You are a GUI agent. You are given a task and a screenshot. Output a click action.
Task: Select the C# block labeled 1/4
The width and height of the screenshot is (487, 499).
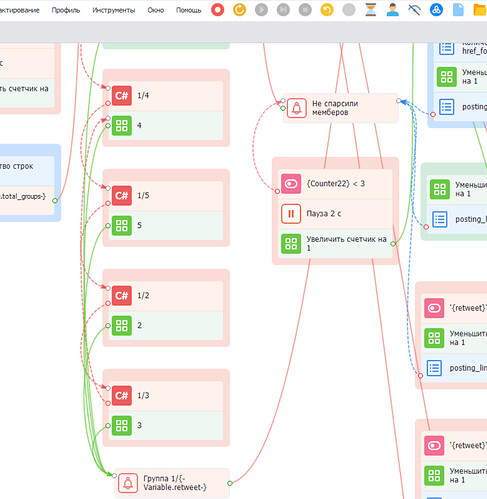[x=166, y=96]
